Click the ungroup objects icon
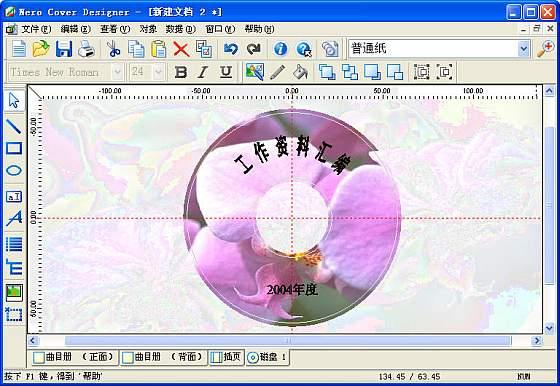 (x=445, y=72)
